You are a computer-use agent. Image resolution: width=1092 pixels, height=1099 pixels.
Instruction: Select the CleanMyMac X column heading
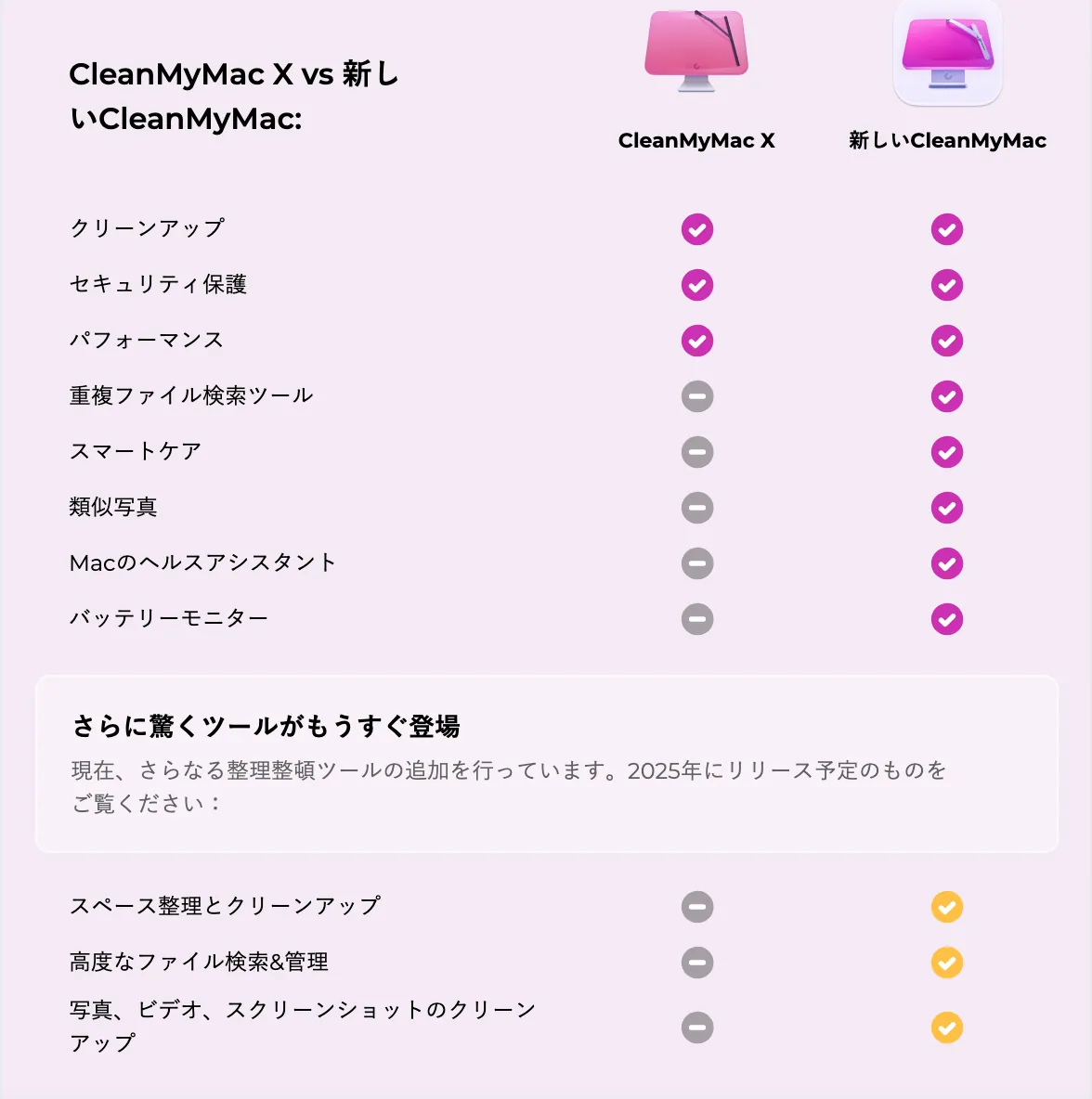point(696,141)
